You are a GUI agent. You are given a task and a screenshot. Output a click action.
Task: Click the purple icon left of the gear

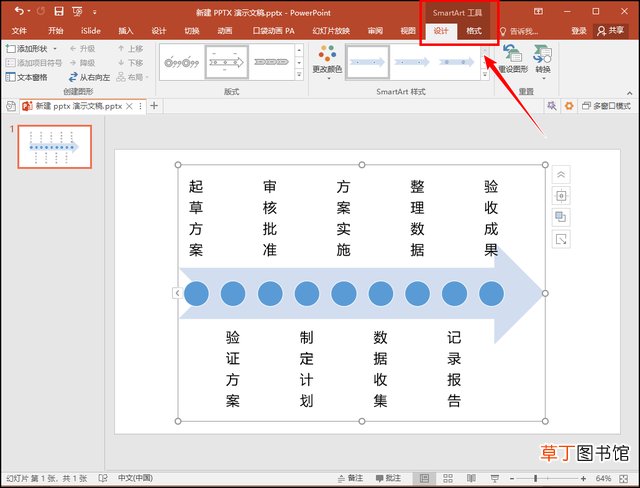tap(552, 106)
